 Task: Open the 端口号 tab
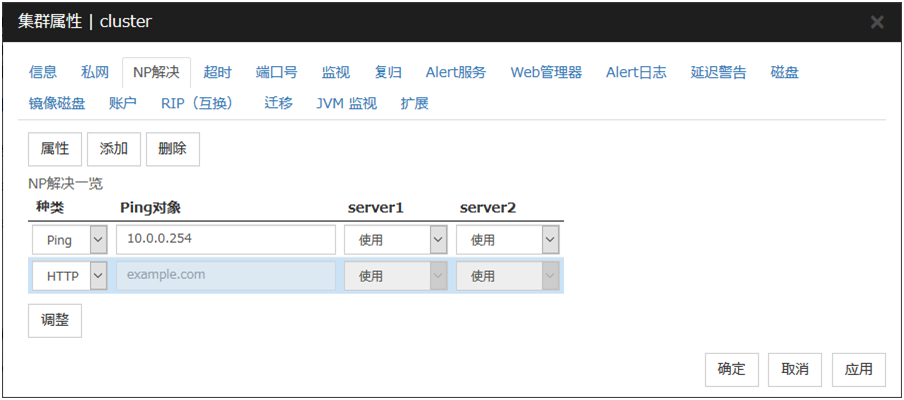276,72
